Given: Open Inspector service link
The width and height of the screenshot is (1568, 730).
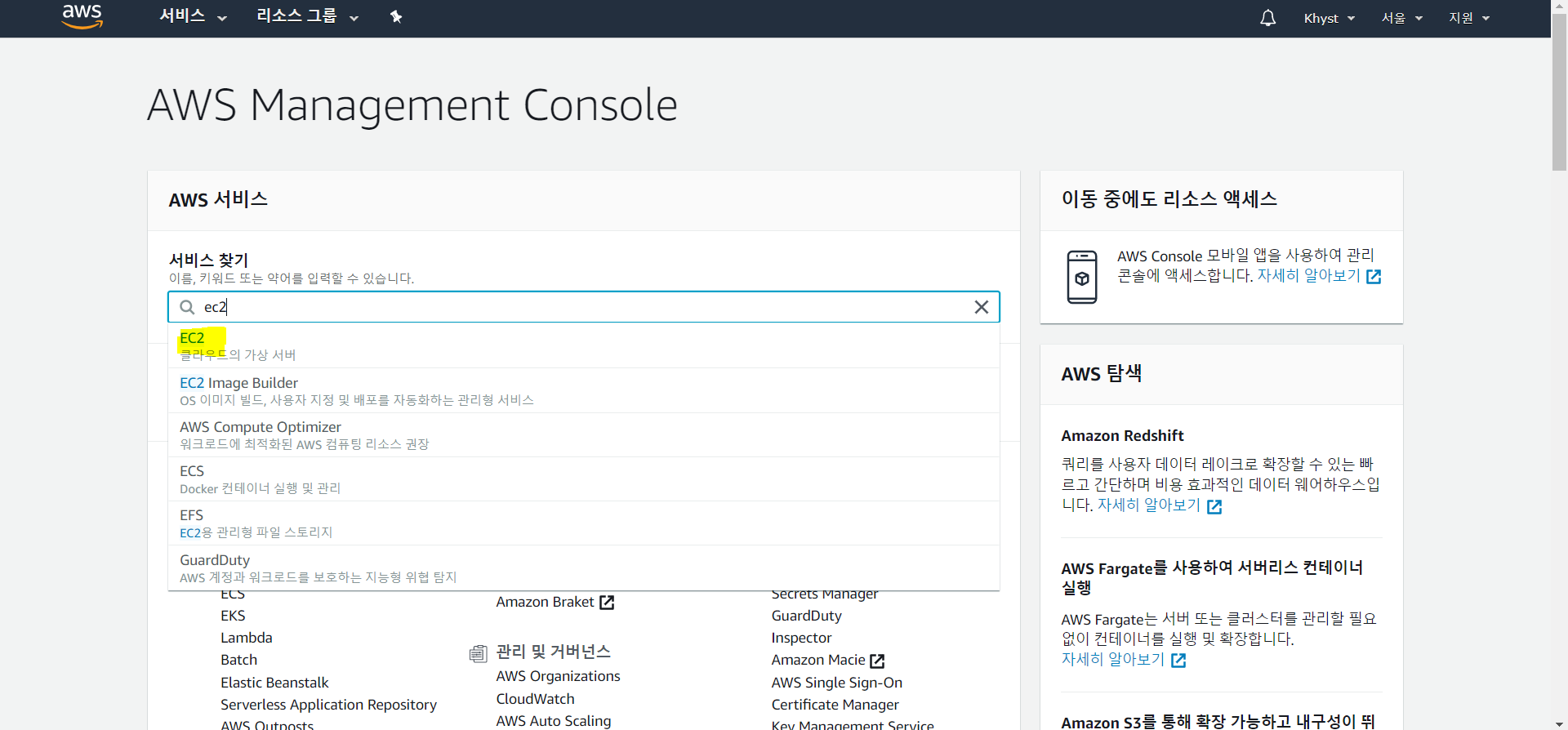Looking at the screenshot, I should pyautogui.click(x=801, y=638).
